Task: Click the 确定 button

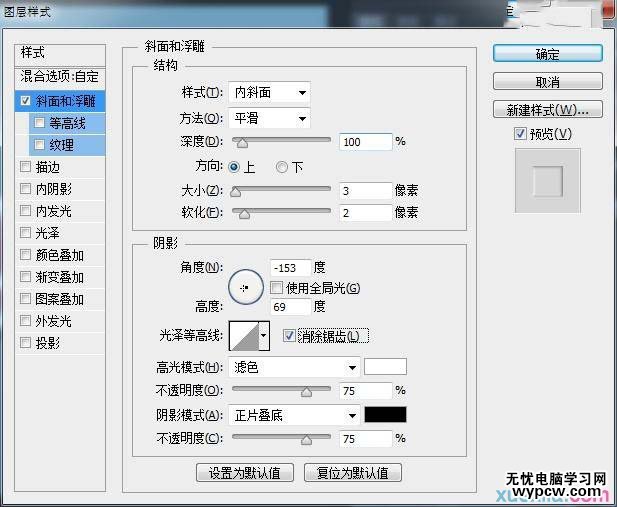Action: tap(547, 54)
